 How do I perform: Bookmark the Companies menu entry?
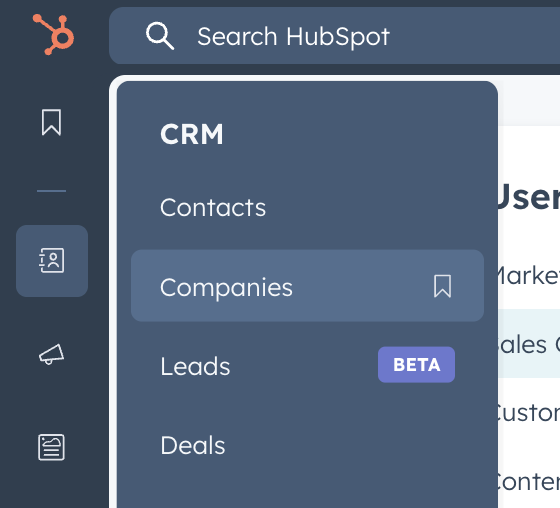pyautogui.click(x=442, y=286)
